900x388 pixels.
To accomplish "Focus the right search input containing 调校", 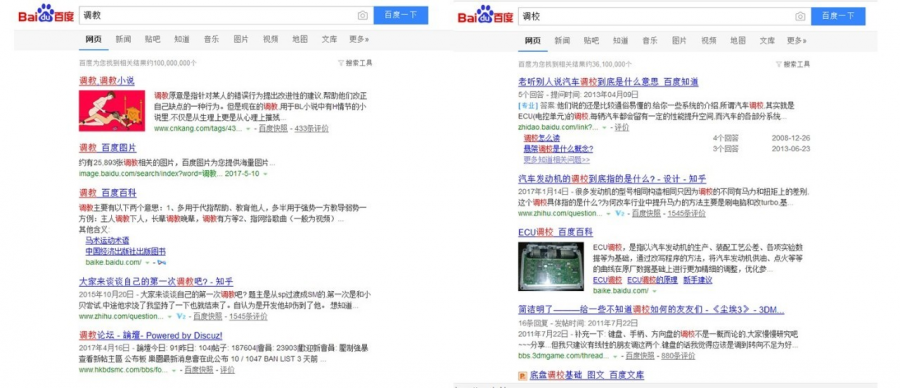I will tap(654, 16).
